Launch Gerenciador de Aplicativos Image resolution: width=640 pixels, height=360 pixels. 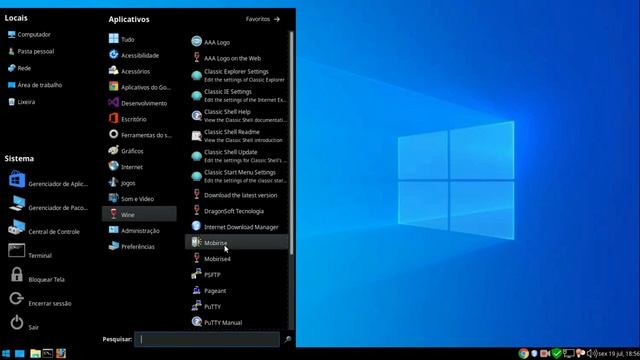(48, 180)
